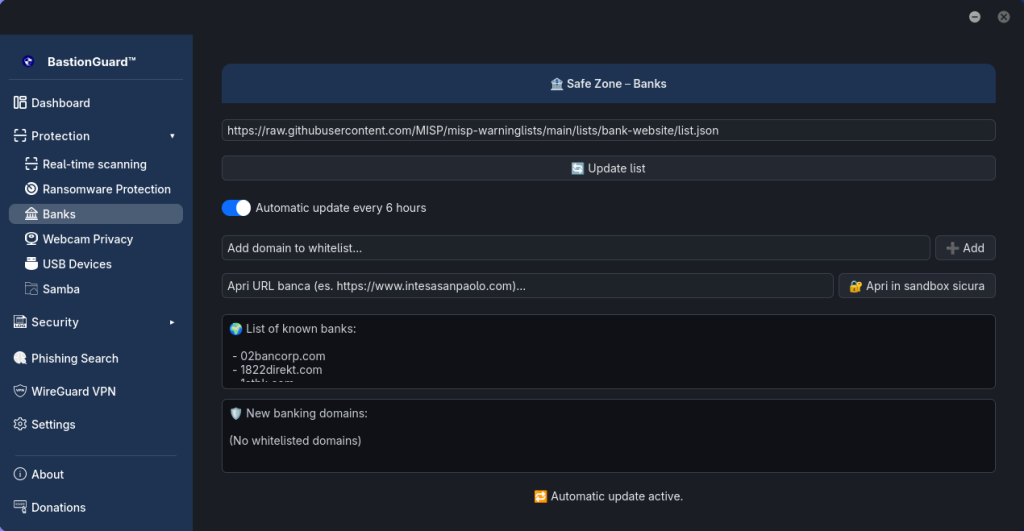Image resolution: width=1024 pixels, height=531 pixels.
Task: Click the Security icon in sidebar
Action: pos(20,322)
